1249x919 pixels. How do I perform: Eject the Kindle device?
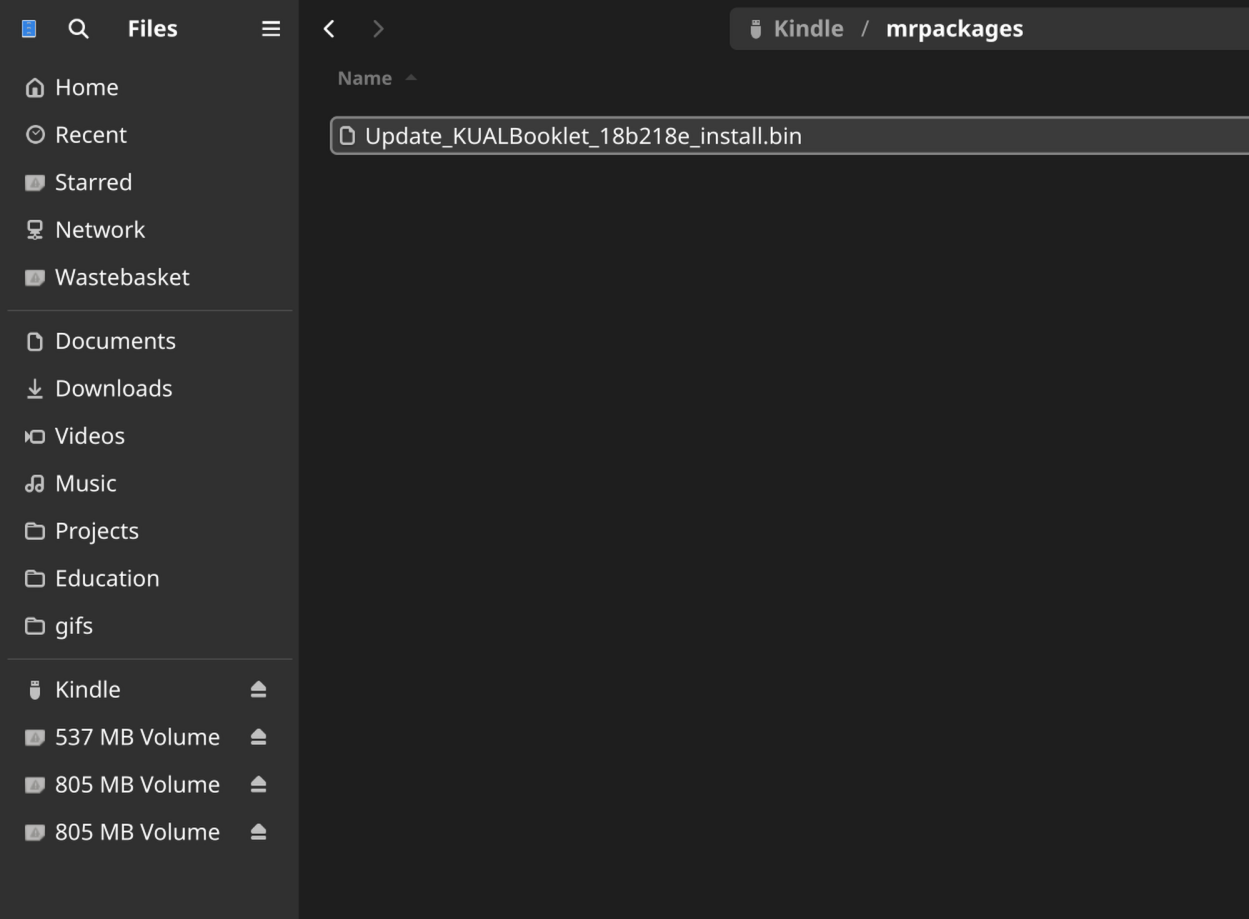[x=258, y=690]
